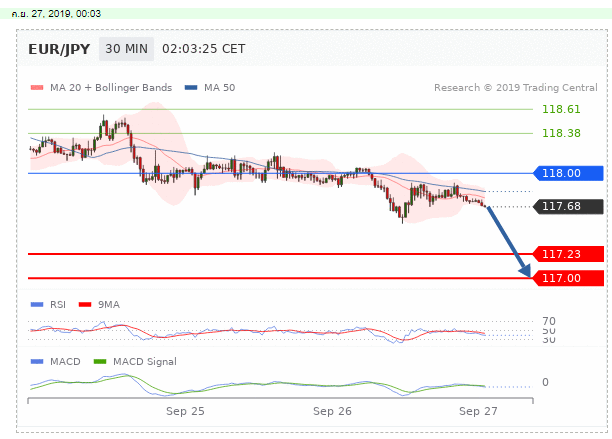Click the MACD zero level label
This screenshot has height=439, width=612.
[545, 382]
